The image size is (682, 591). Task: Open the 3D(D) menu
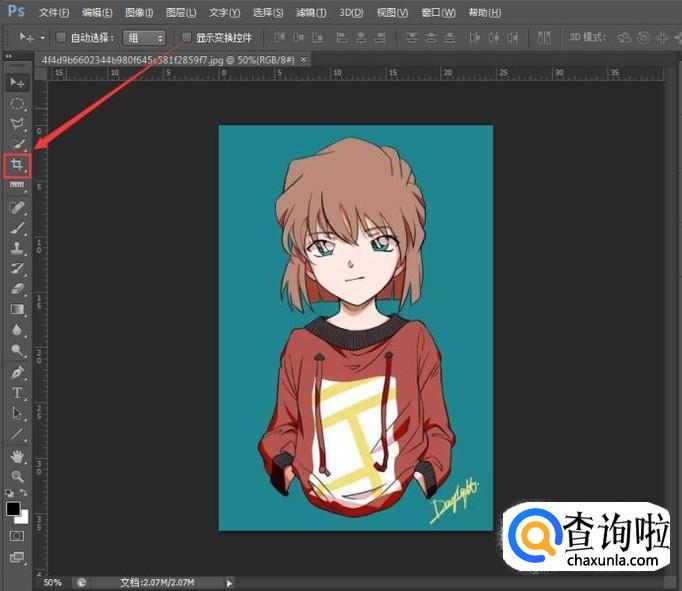click(x=351, y=13)
